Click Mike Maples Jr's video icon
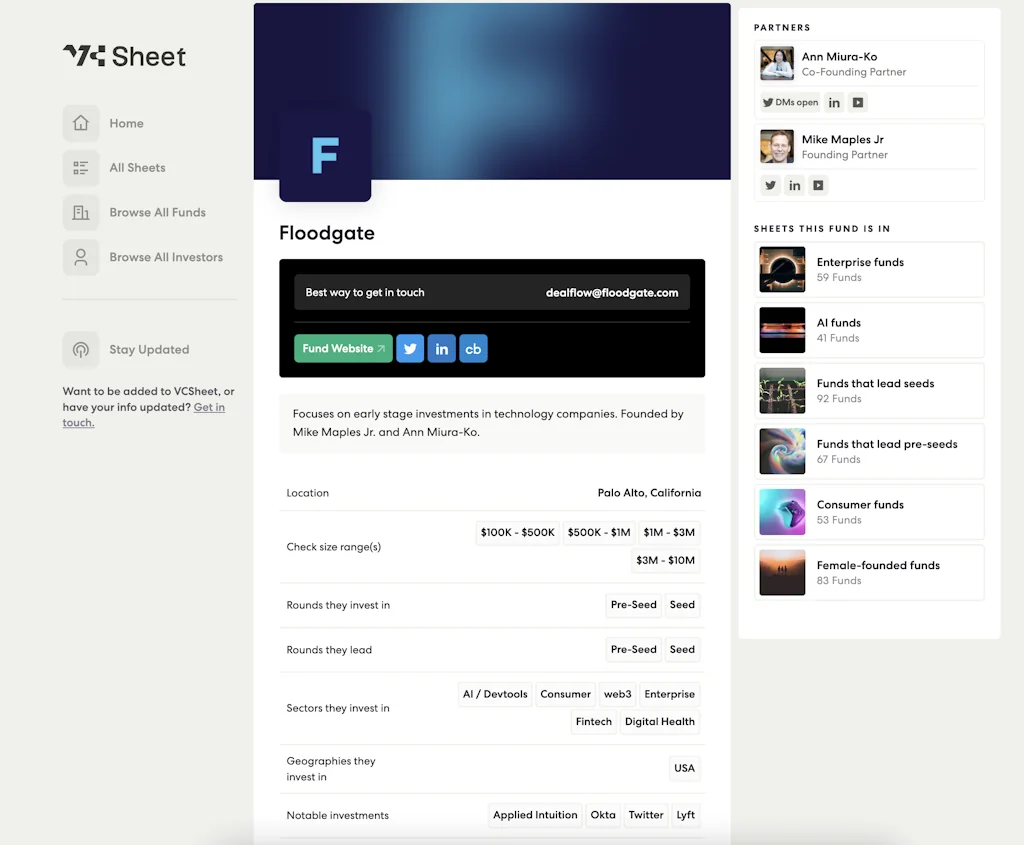 coord(818,185)
